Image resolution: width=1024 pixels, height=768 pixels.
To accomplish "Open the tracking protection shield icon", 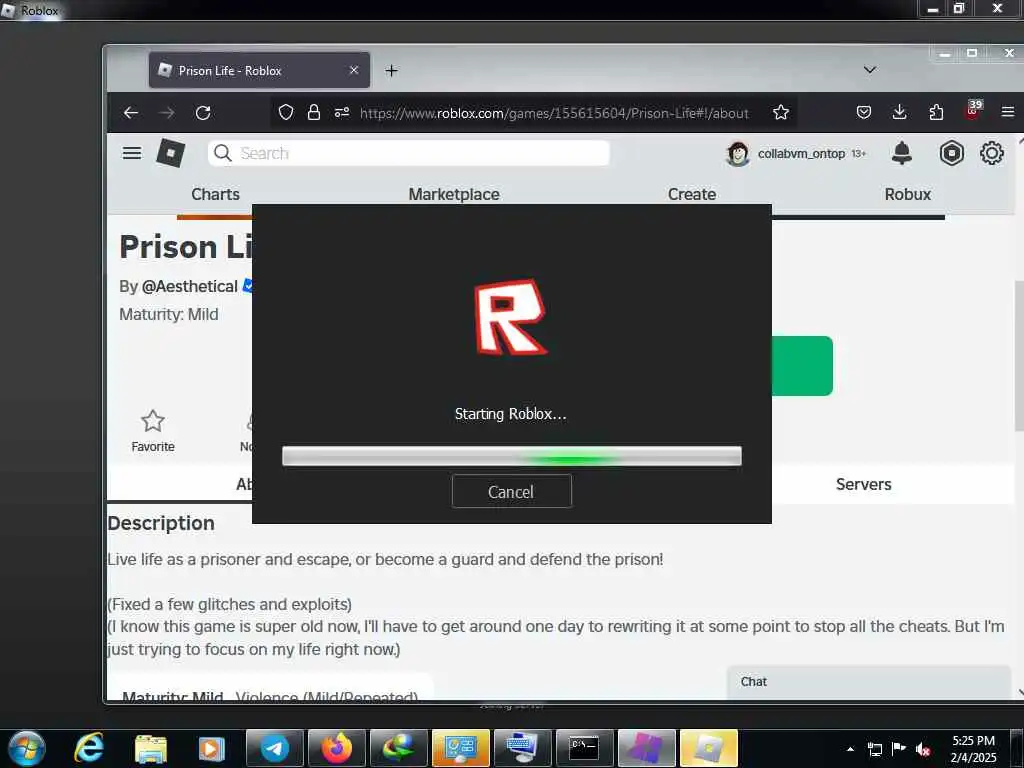I will point(285,112).
